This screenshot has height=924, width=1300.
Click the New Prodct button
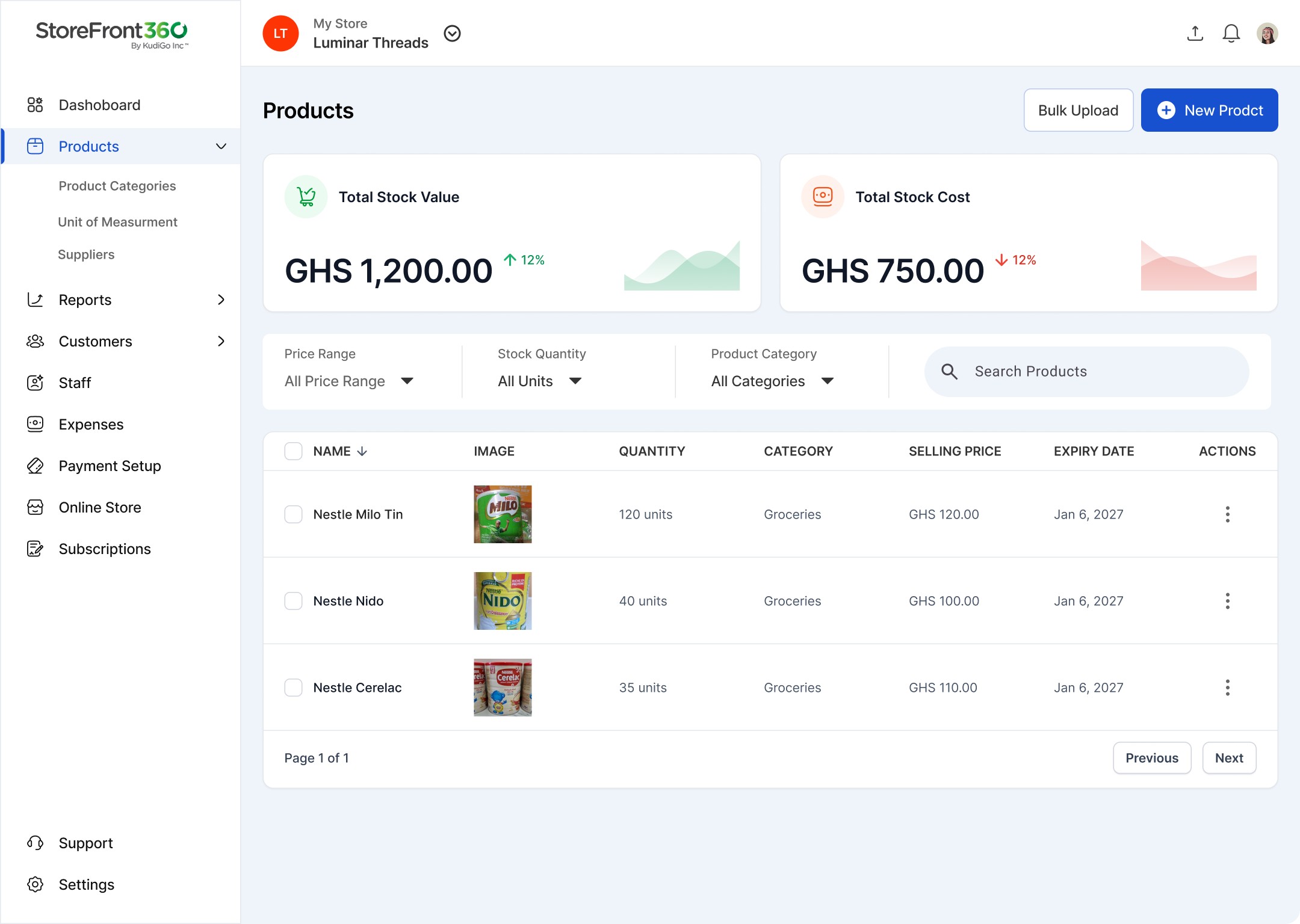coord(1209,110)
